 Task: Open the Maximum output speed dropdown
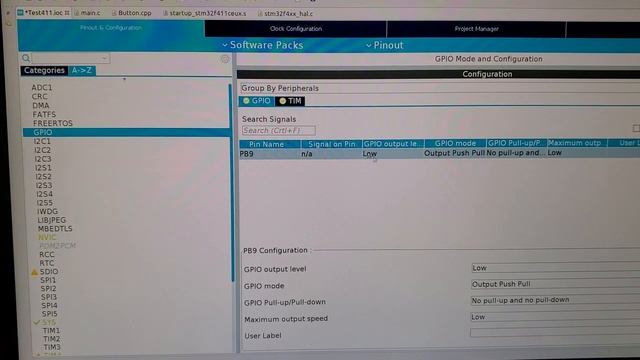[555, 317]
